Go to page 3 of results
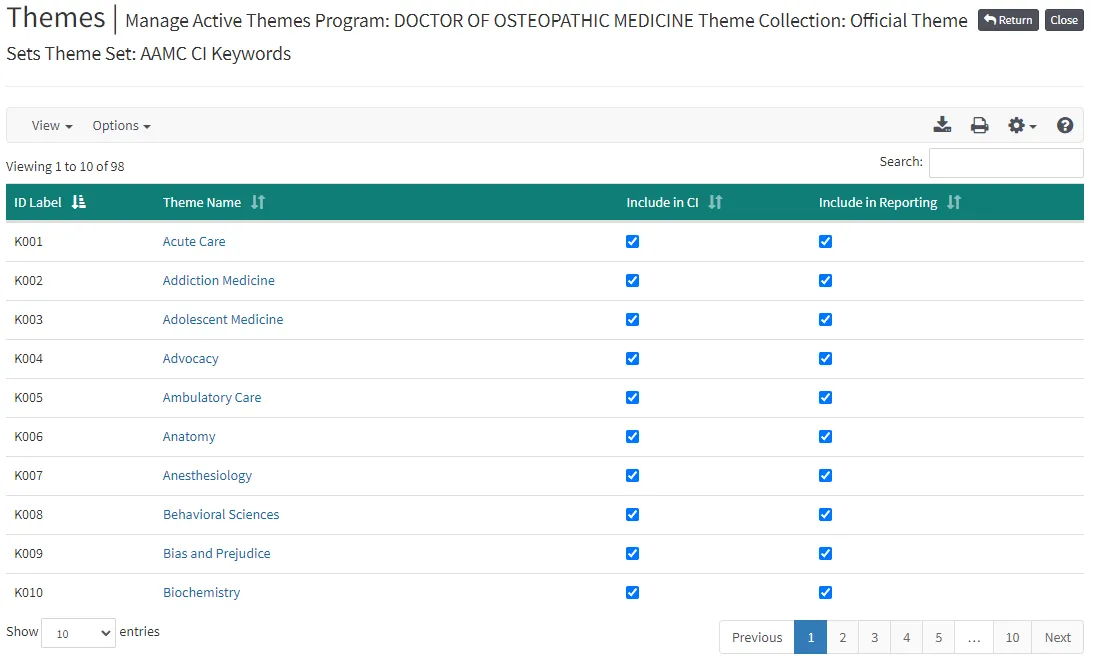The height and width of the screenshot is (667, 1093). 875,637
